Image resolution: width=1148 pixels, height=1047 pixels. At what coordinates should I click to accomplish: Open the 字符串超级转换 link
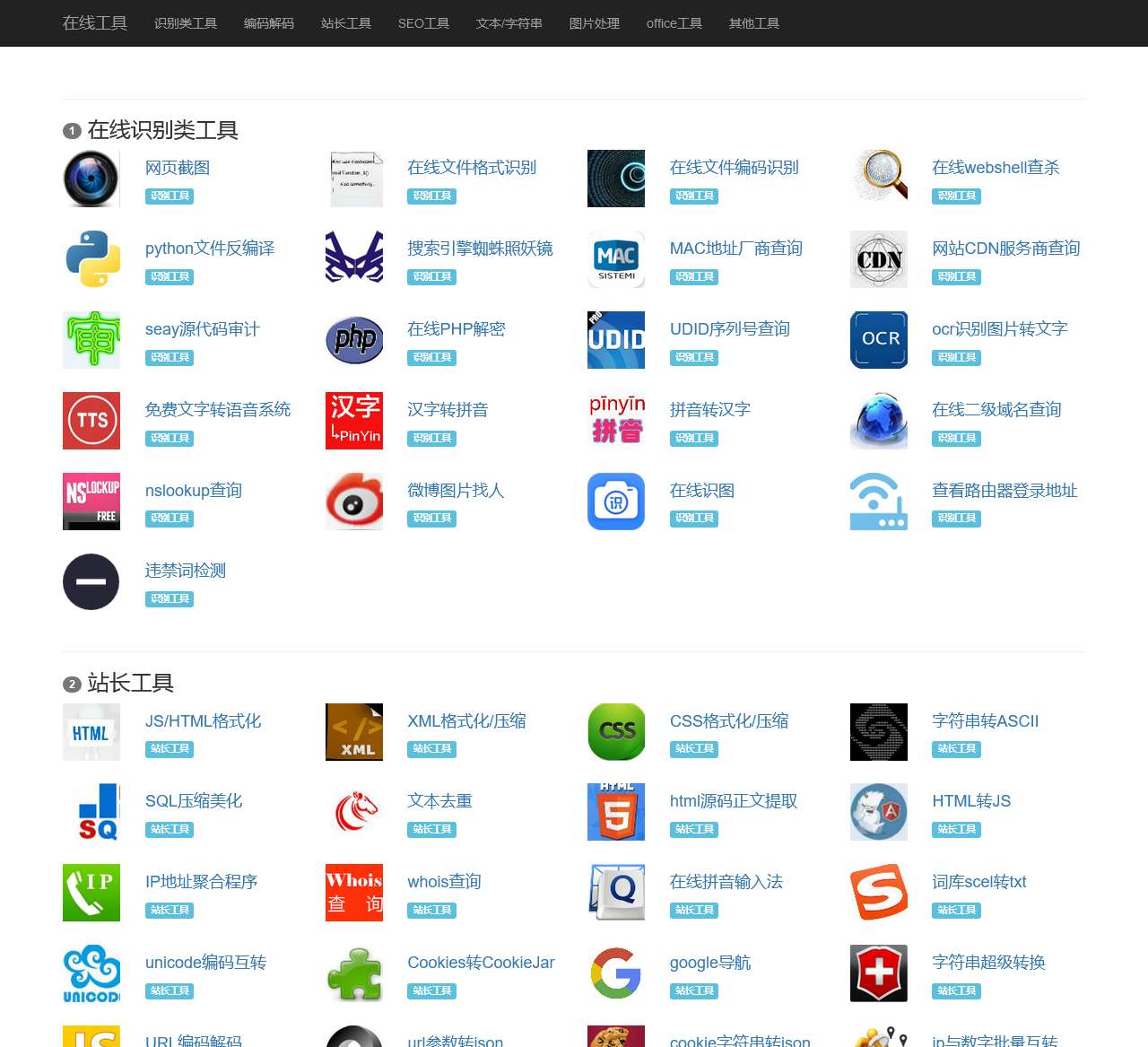pyautogui.click(x=989, y=963)
